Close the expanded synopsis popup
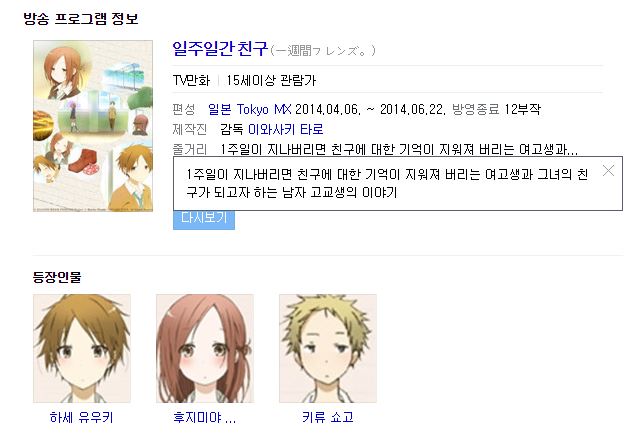This screenshot has width=644, height=442. [608, 170]
